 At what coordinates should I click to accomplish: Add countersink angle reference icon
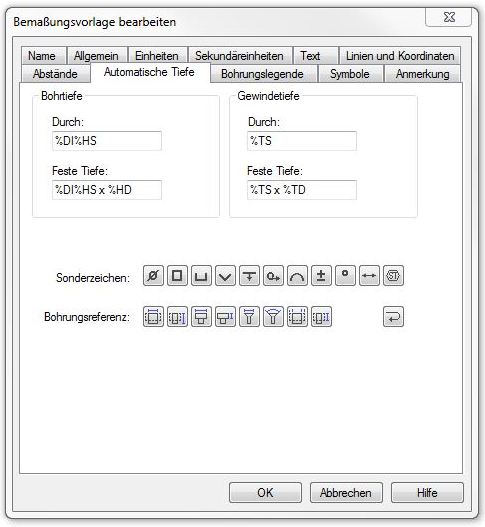pos(273,317)
